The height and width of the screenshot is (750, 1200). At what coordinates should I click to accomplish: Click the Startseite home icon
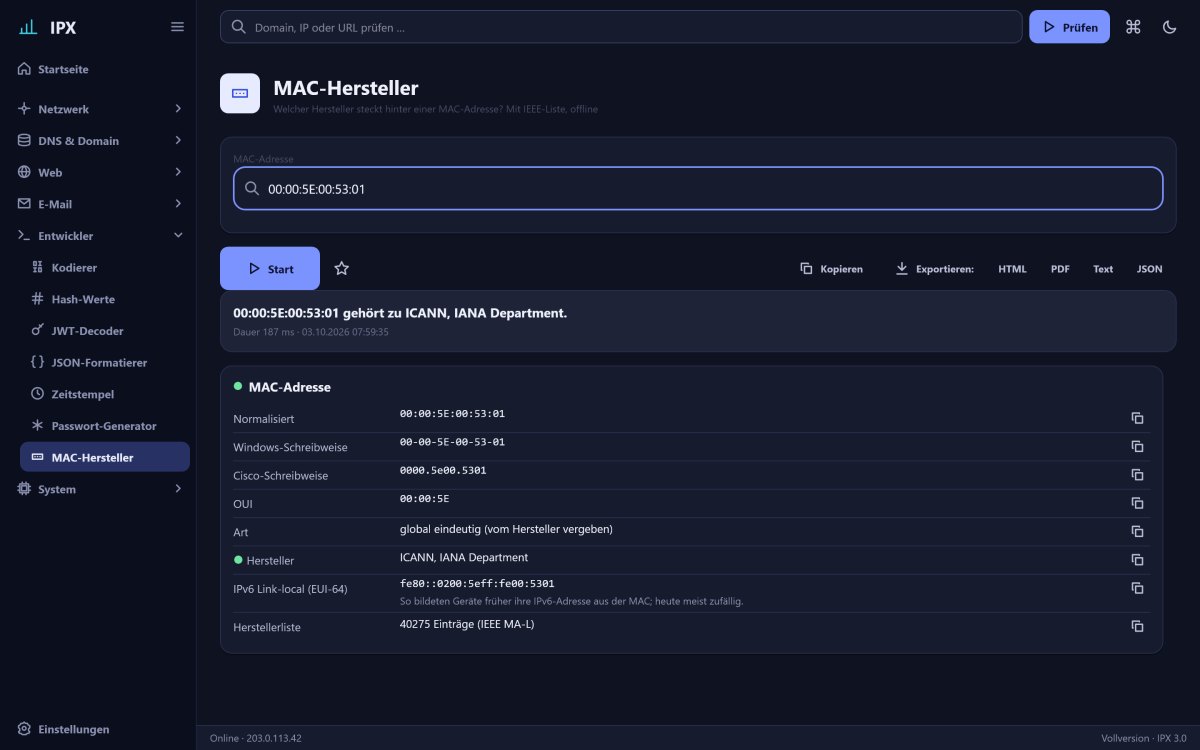coord(24,69)
